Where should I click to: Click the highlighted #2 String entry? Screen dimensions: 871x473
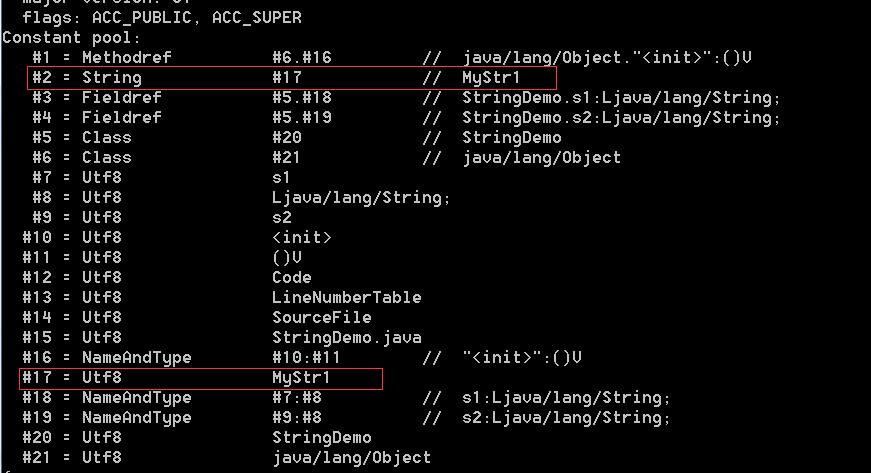291,78
